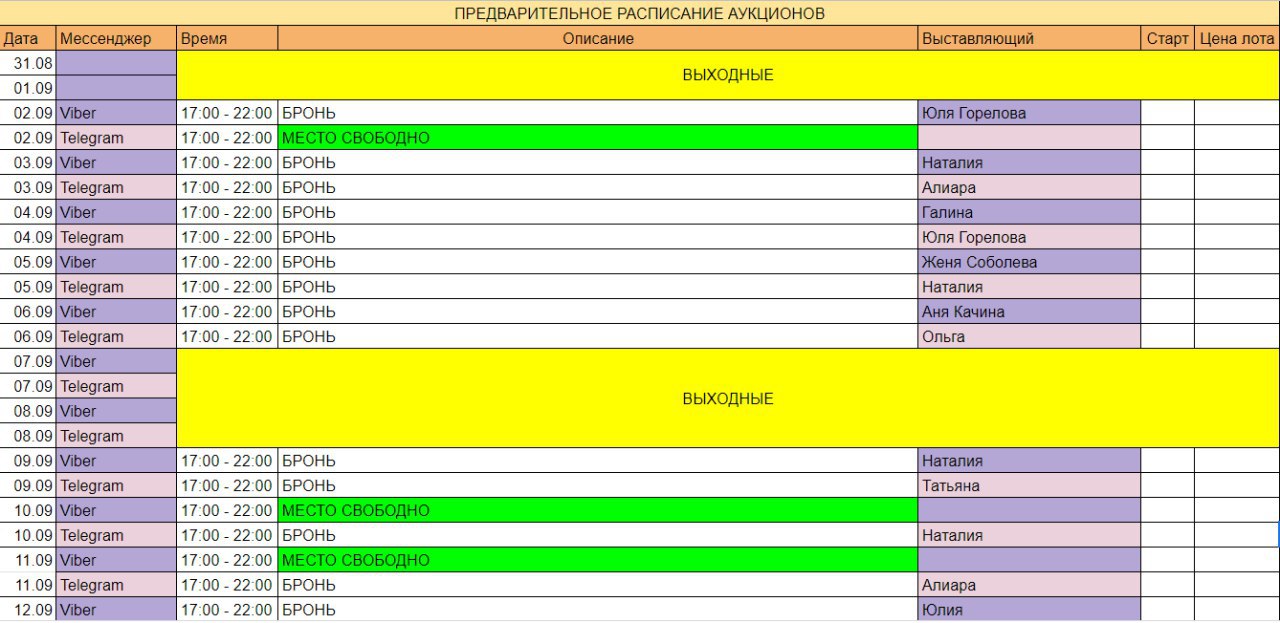1280x623 pixels.
Task: Click the title ПРЕДВАРИТЕЛЬНОЕ РАСПИСАНИЕ АУКЦИОНОВ
Action: (640, 13)
